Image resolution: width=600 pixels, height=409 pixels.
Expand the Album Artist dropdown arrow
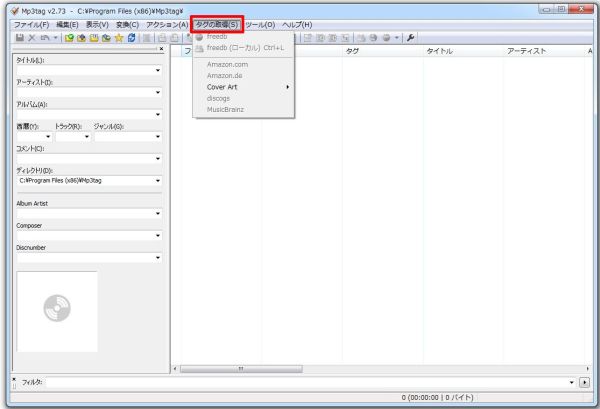point(158,213)
